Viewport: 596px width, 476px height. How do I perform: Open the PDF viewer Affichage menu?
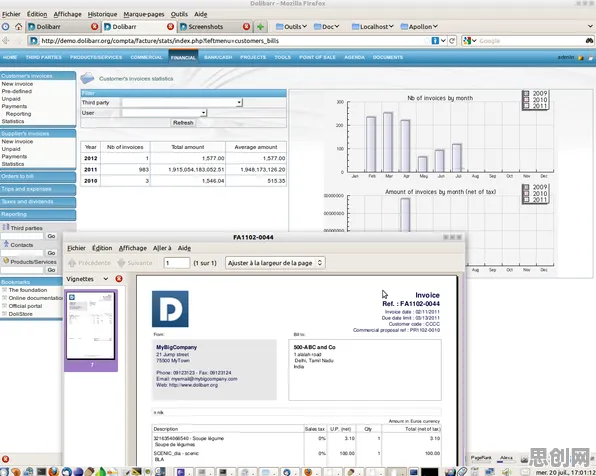point(133,248)
